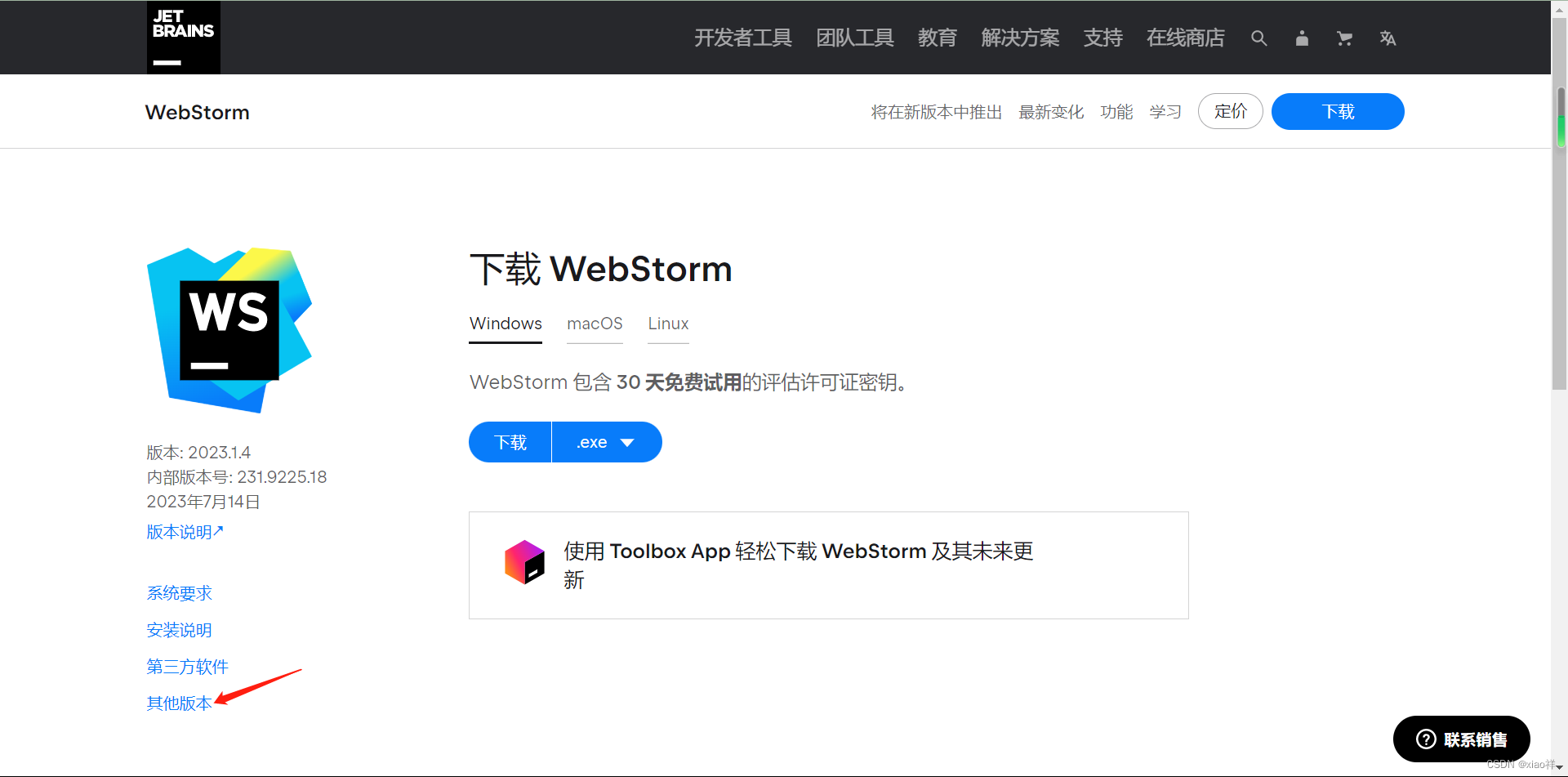Expand the .exe installer type dropdown
The width and height of the screenshot is (1568, 777).
point(607,442)
